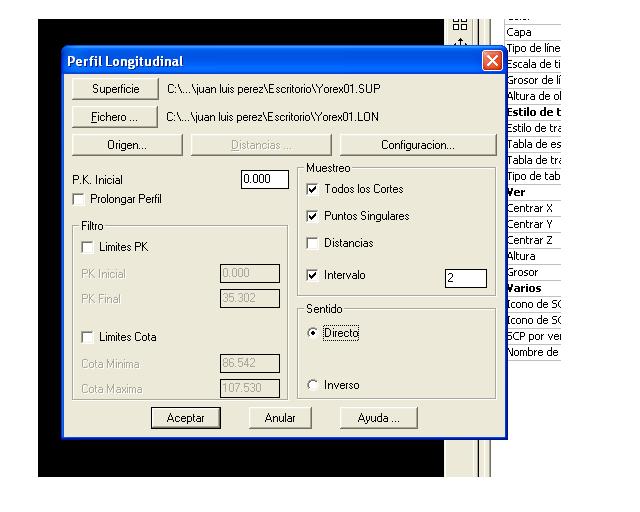Select the Tipo de tab property row
Image resolution: width=640 pixels, height=512 pixels.
click(533, 176)
